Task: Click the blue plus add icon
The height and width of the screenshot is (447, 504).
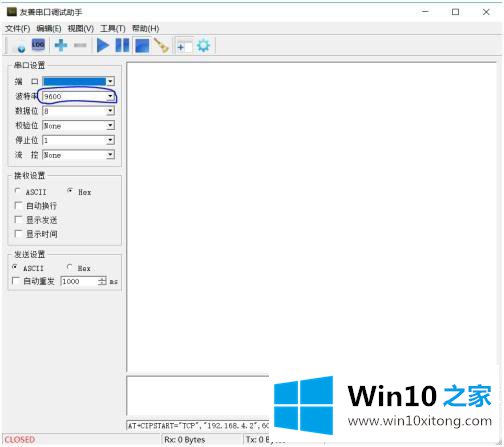Action: click(x=61, y=45)
